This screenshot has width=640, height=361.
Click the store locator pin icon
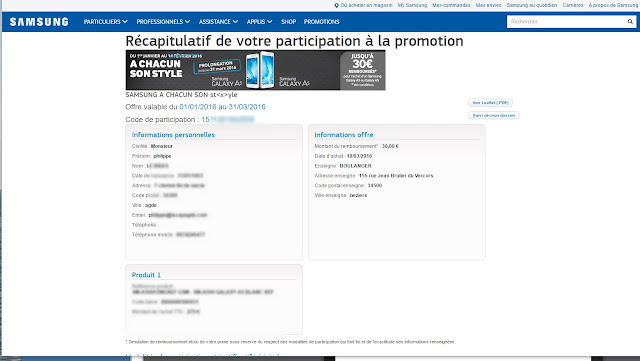coord(336,5)
